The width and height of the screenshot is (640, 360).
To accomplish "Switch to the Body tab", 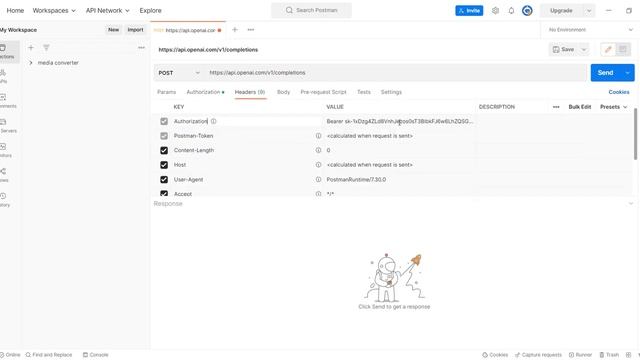I will [283, 92].
